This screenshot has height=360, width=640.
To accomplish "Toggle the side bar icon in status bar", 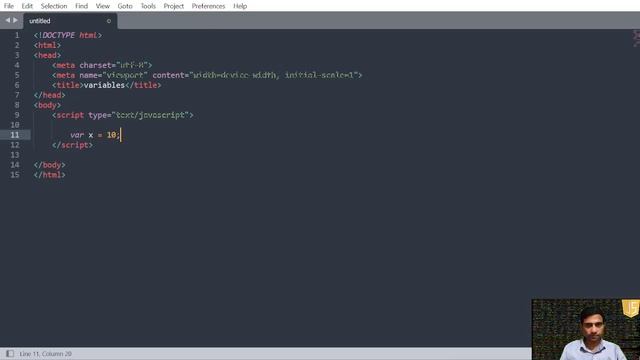I will 10,353.
